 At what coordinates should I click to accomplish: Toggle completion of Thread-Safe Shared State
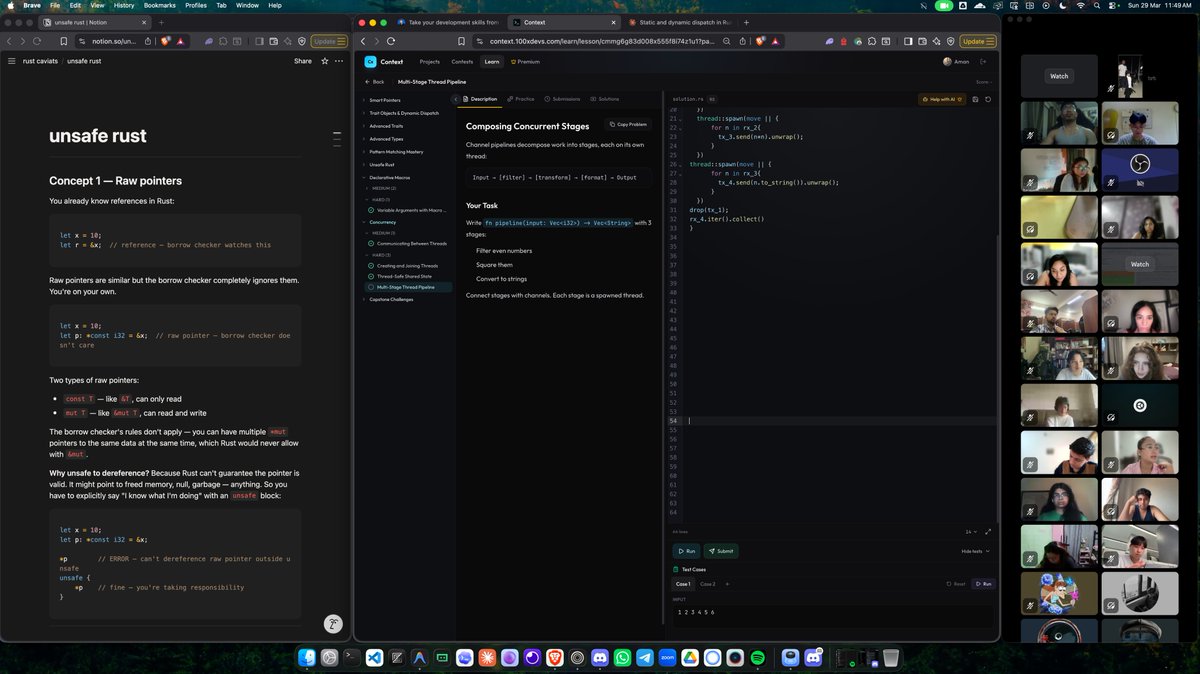tap(371, 276)
